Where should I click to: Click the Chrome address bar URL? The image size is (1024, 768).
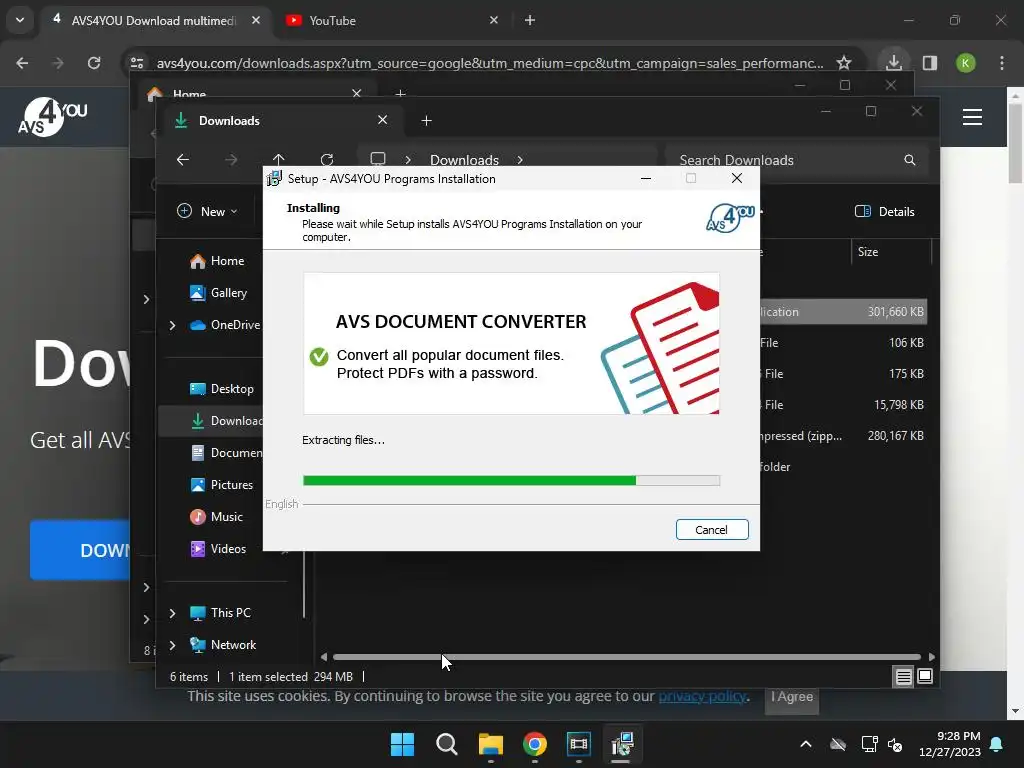490,63
